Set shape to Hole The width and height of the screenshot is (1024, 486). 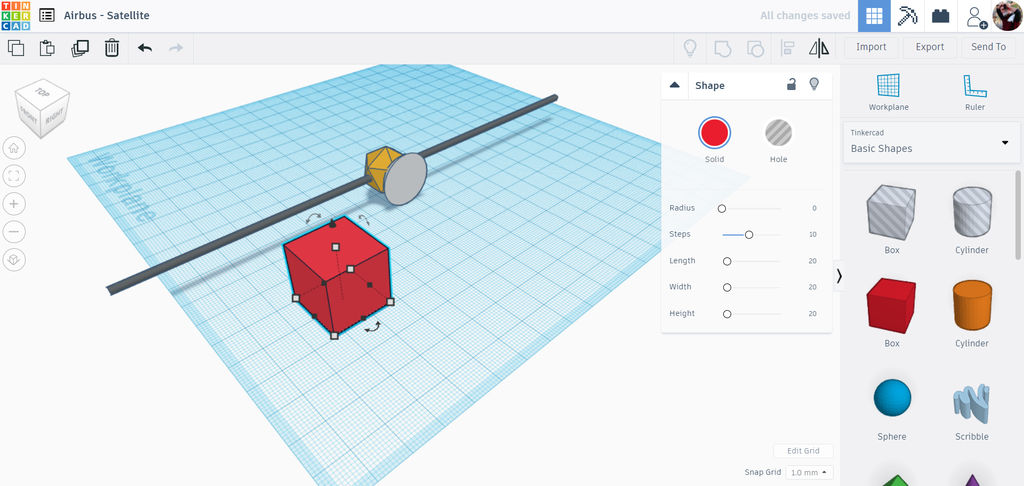[778, 133]
